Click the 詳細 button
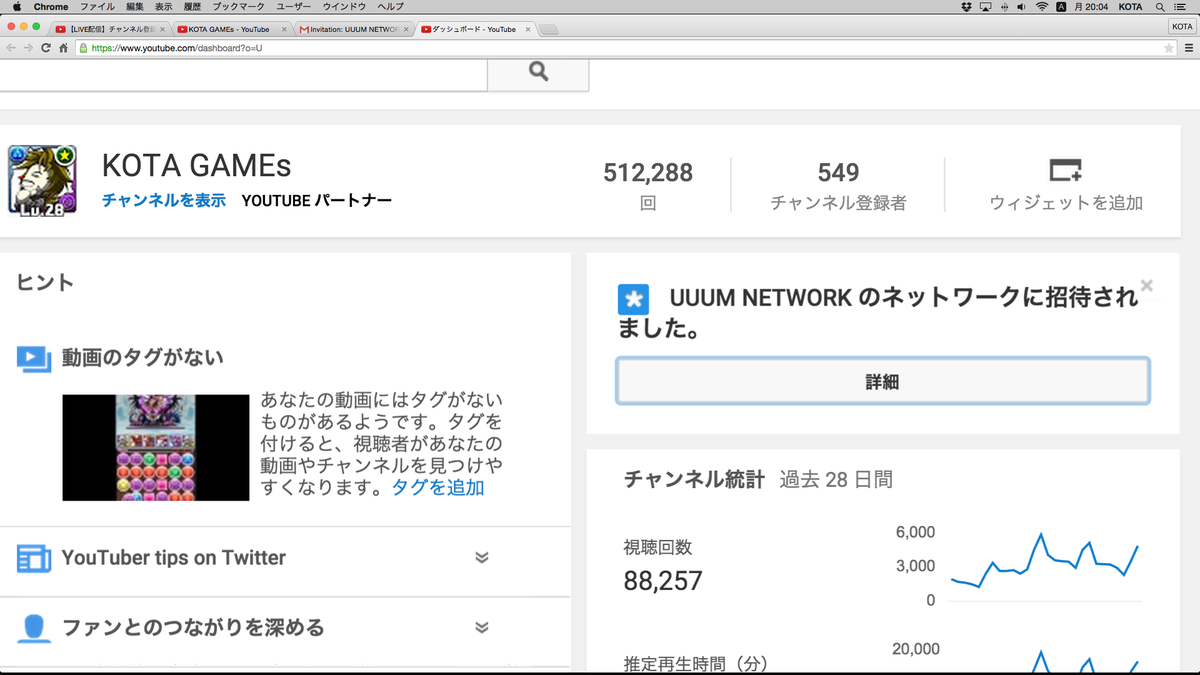 882,381
